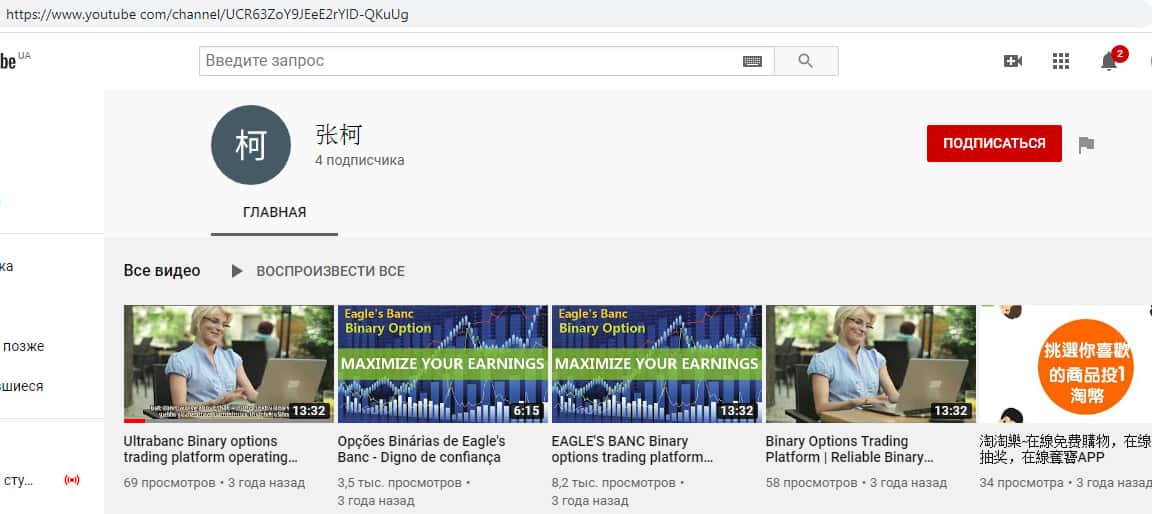Viewport: 1152px width, 514px height.
Task: Click the 3,5 тыс. просмотров text
Action: (399, 483)
